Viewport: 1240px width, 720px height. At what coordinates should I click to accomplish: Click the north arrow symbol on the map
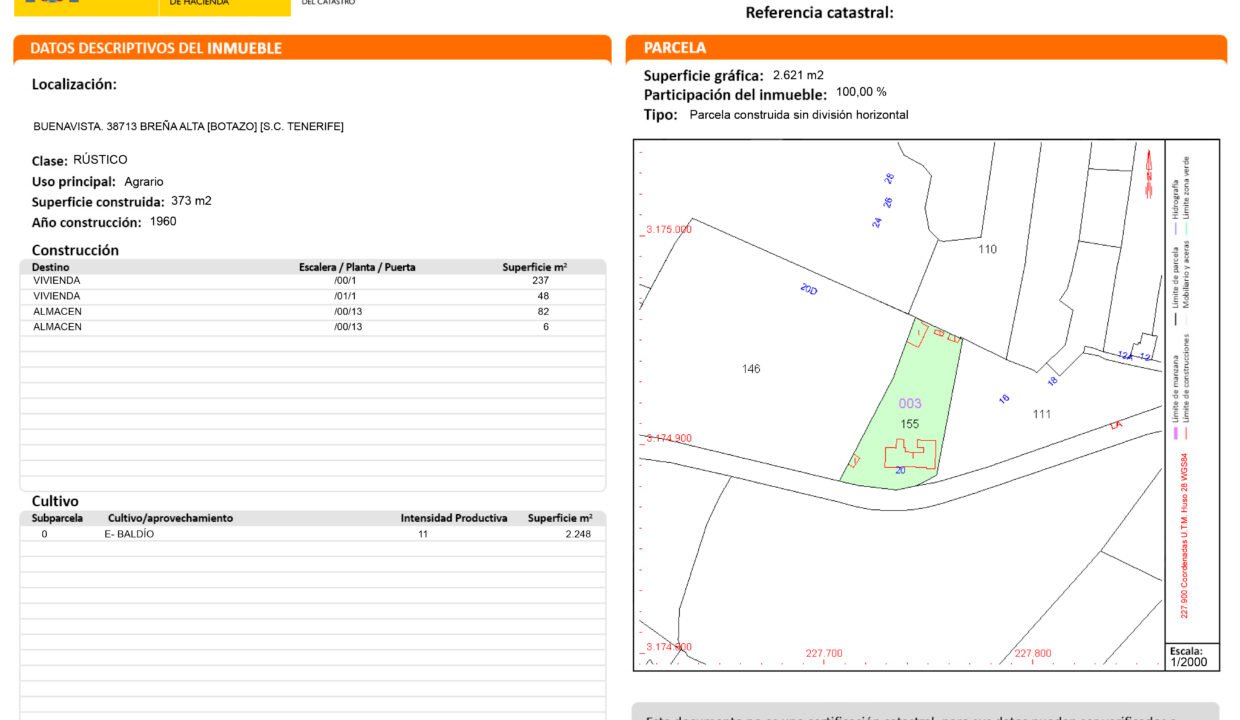click(1148, 172)
